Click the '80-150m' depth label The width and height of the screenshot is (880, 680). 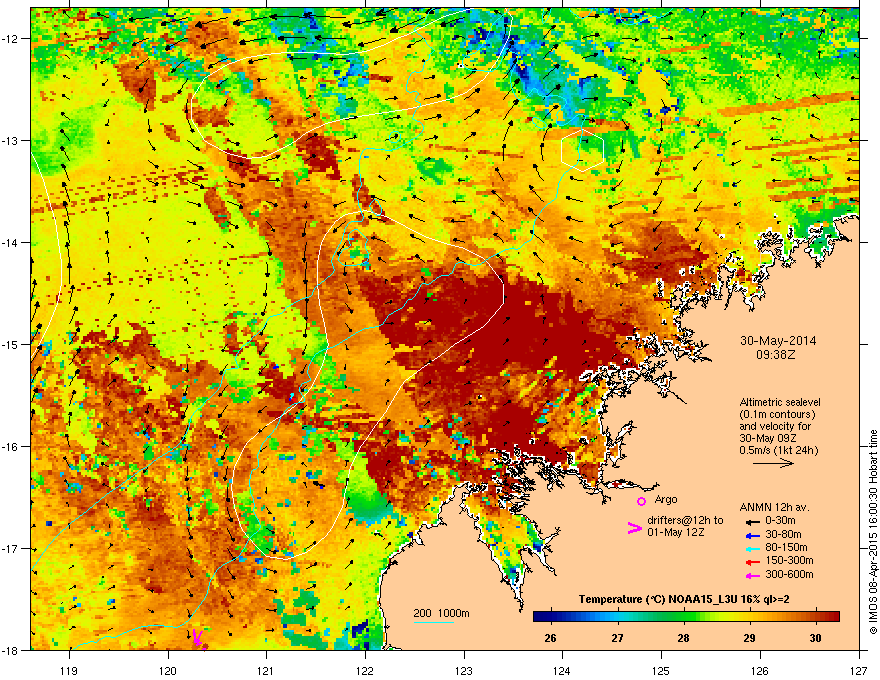[786, 548]
